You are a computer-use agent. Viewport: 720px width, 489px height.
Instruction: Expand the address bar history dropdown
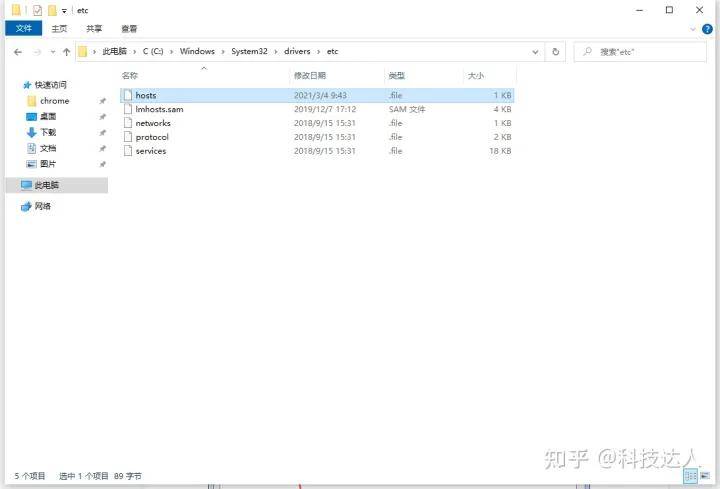[535, 52]
